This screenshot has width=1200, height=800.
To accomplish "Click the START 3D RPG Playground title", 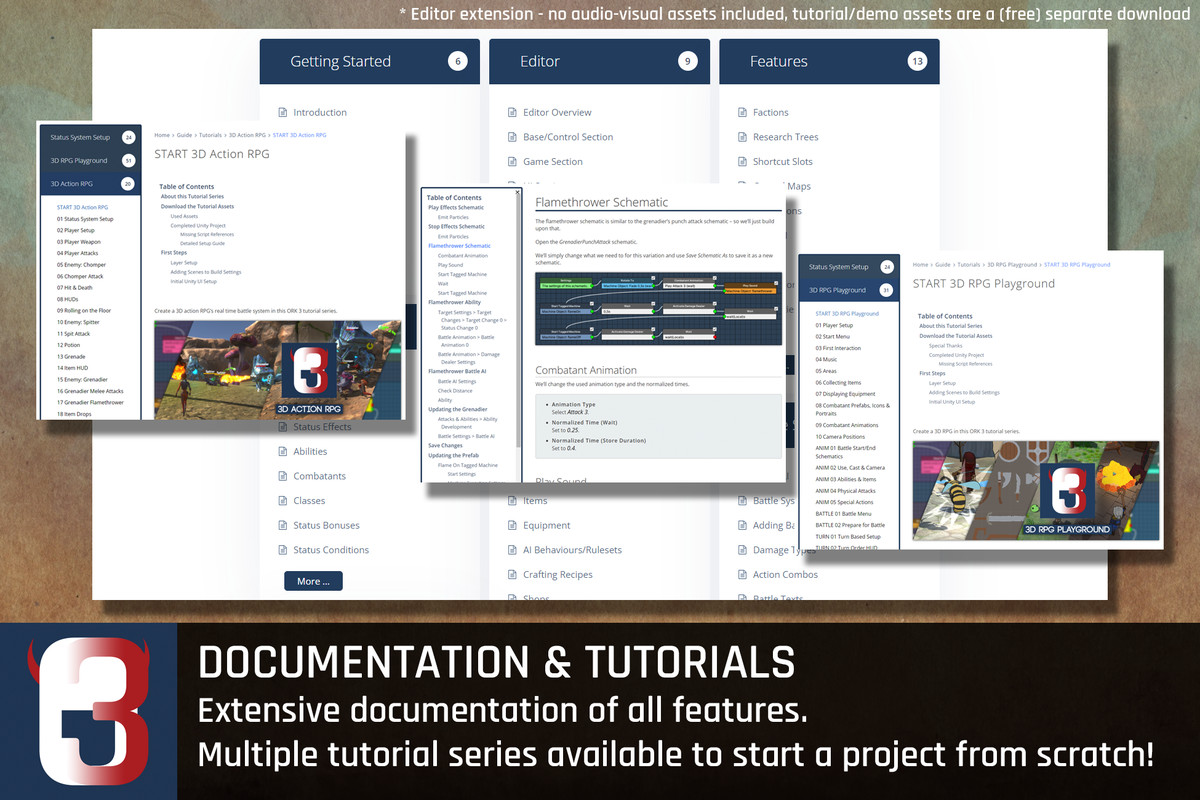I will (x=984, y=284).
